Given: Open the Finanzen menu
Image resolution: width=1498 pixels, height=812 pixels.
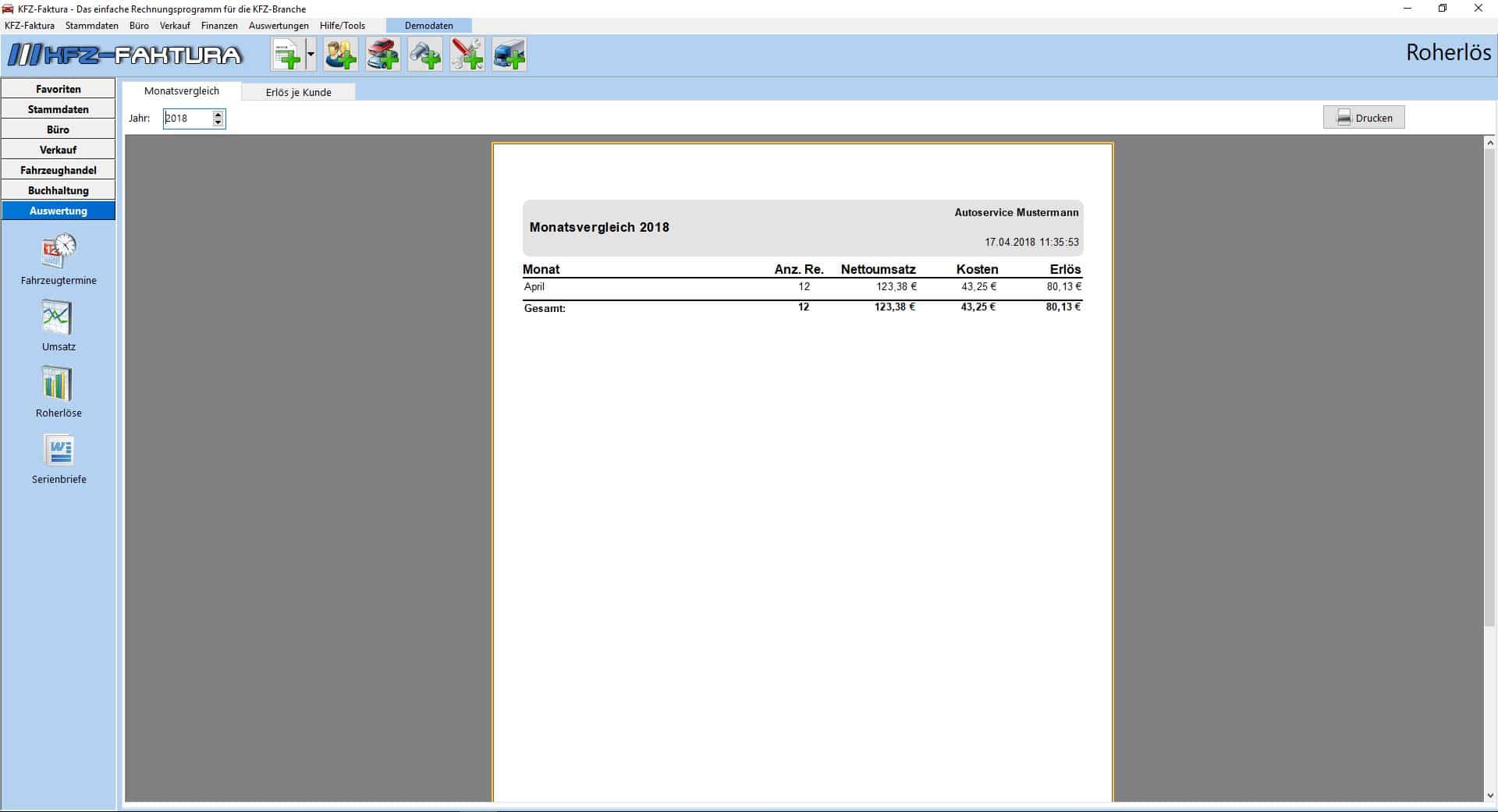Looking at the screenshot, I should tap(219, 26).
